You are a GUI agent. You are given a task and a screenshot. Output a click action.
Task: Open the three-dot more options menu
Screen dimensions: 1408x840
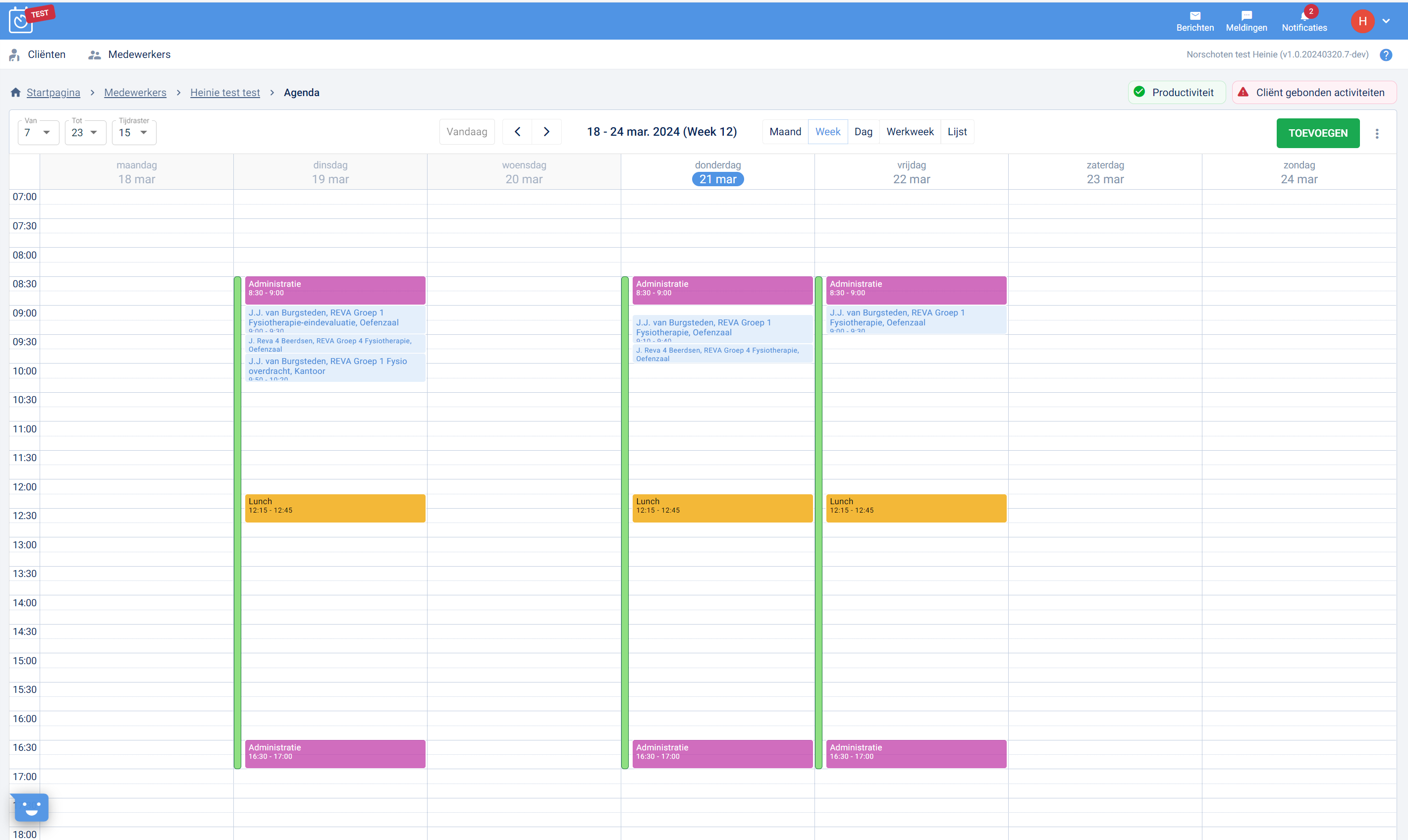tap(1377, 134)
